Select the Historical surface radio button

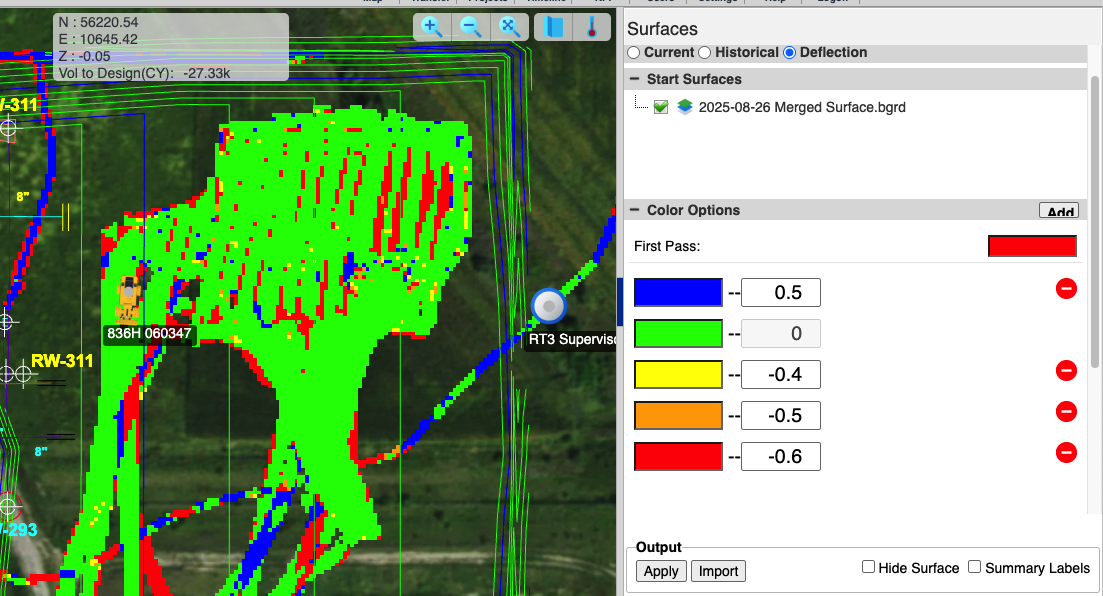[705, 53]
